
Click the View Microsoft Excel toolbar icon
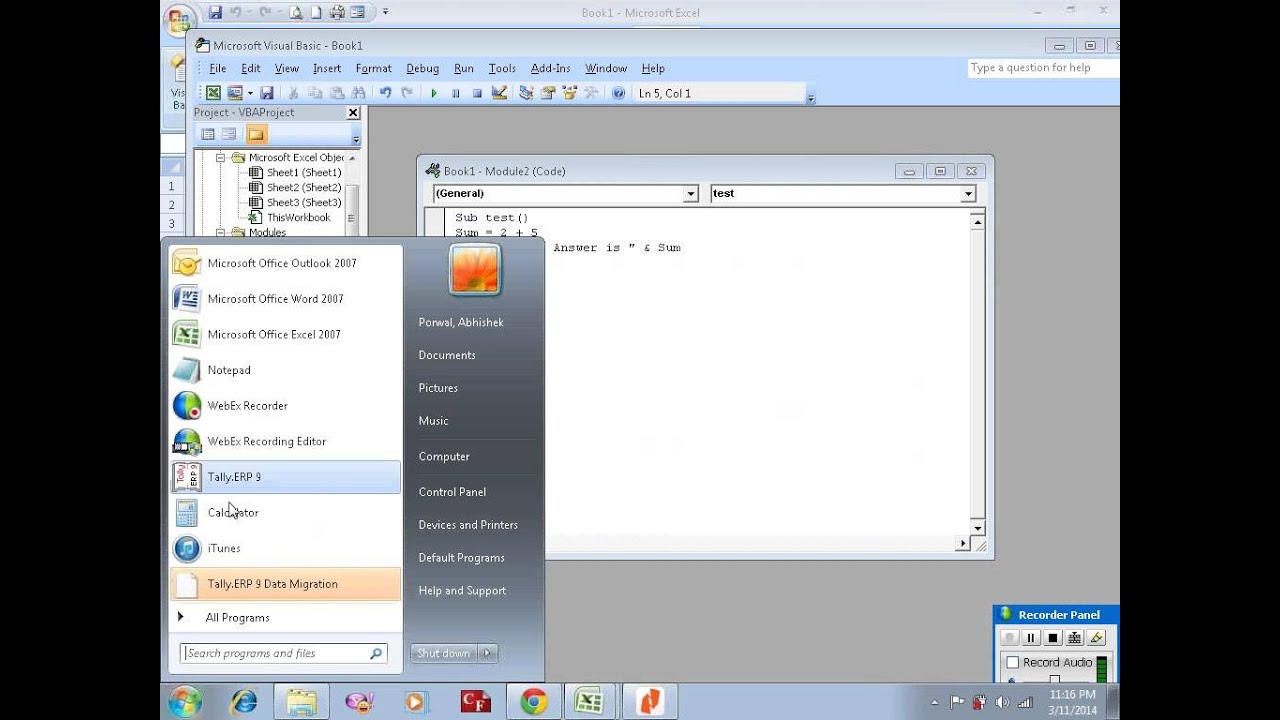click(x=213, y=93)
